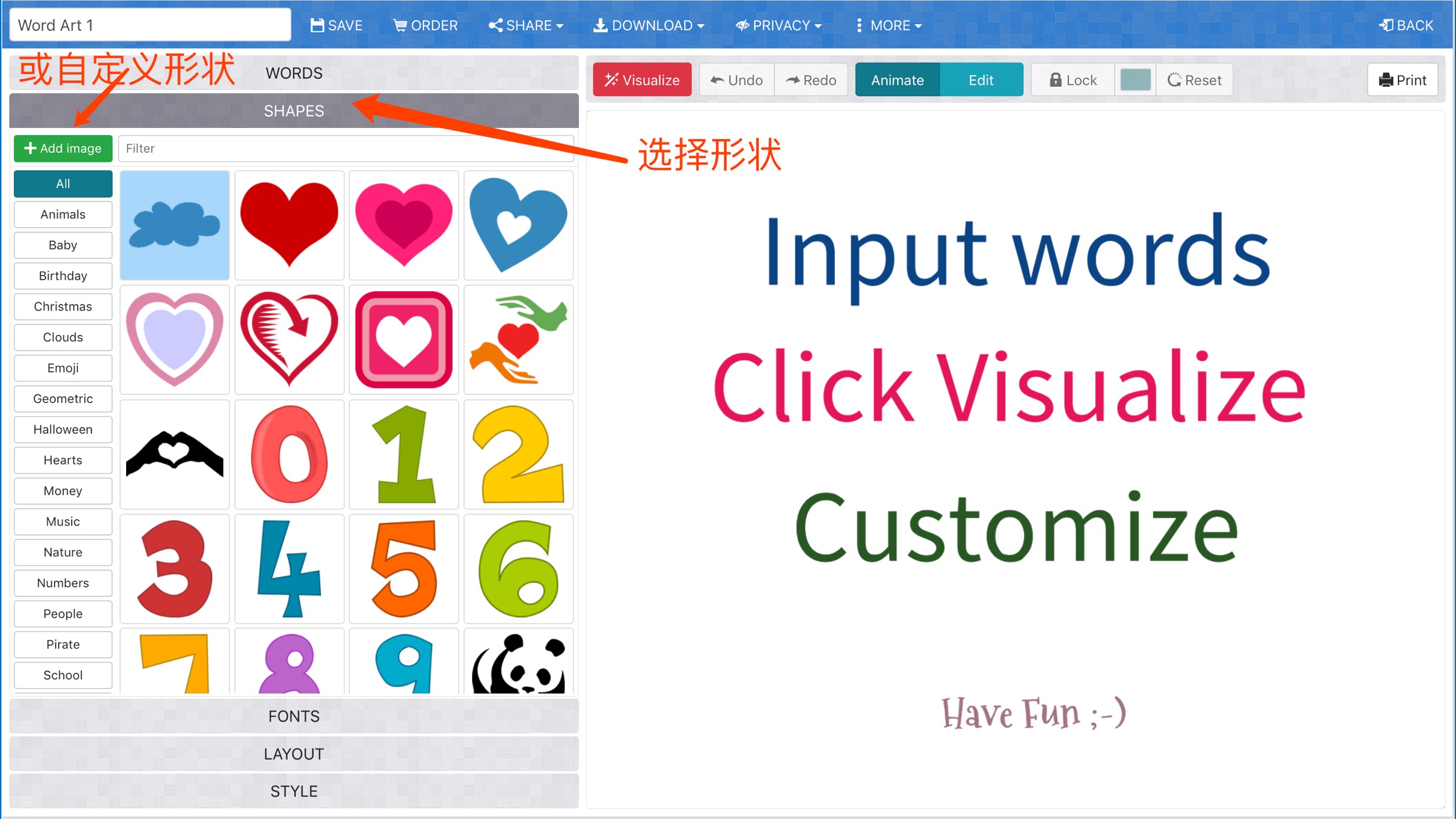The width and height of the screenshot is (1456, 819).
Task: Select the blue cloud shape thumbnail
Action: pos(175,225)
